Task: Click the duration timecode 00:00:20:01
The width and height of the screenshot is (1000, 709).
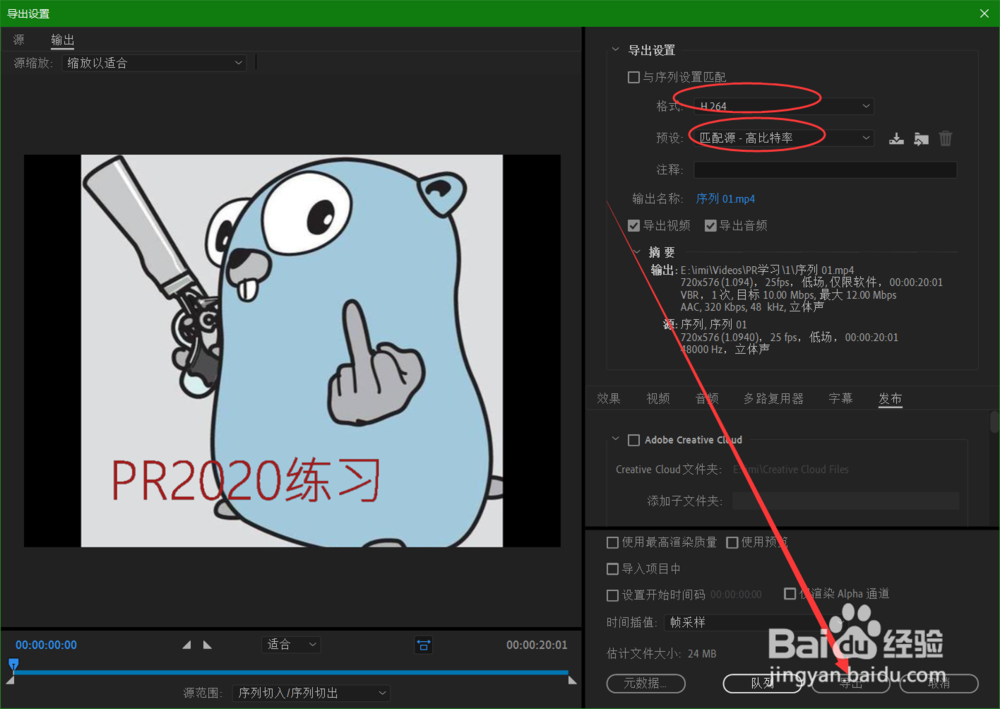Action: point(536,645)
